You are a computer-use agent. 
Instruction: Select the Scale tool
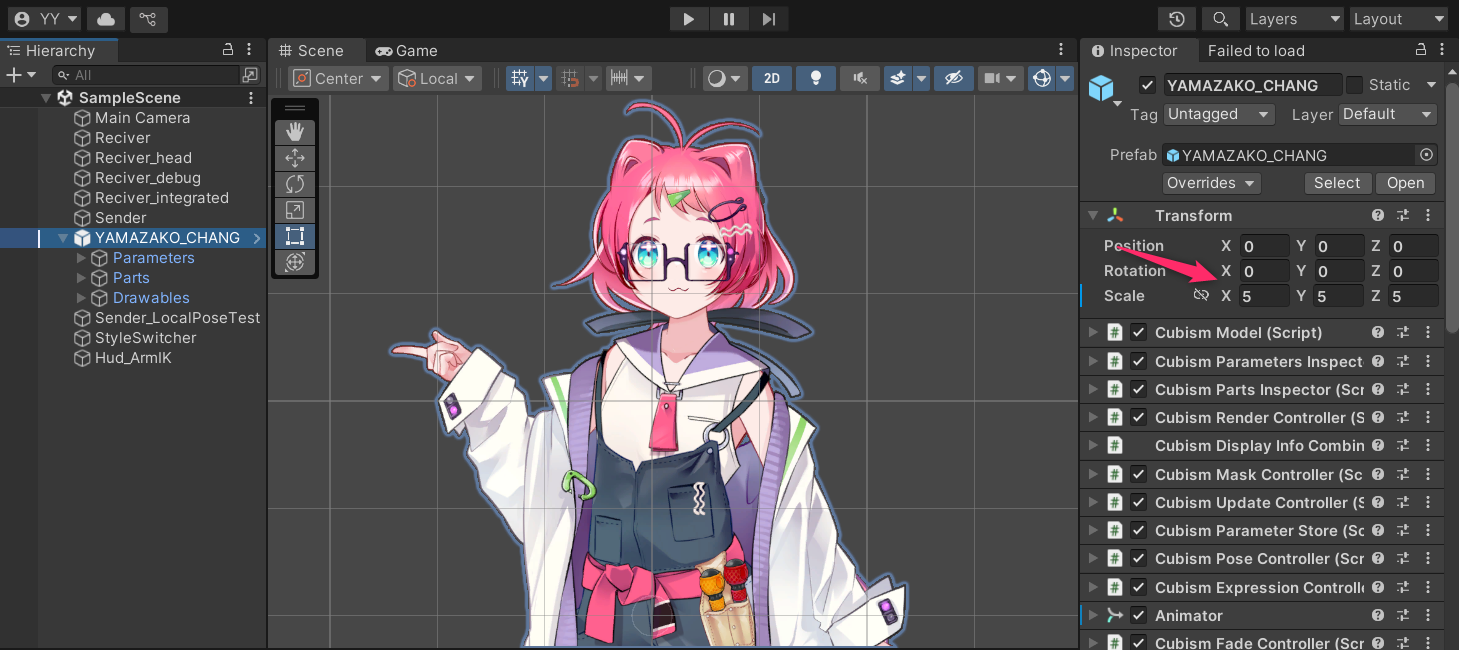click(x=295, y=210)
